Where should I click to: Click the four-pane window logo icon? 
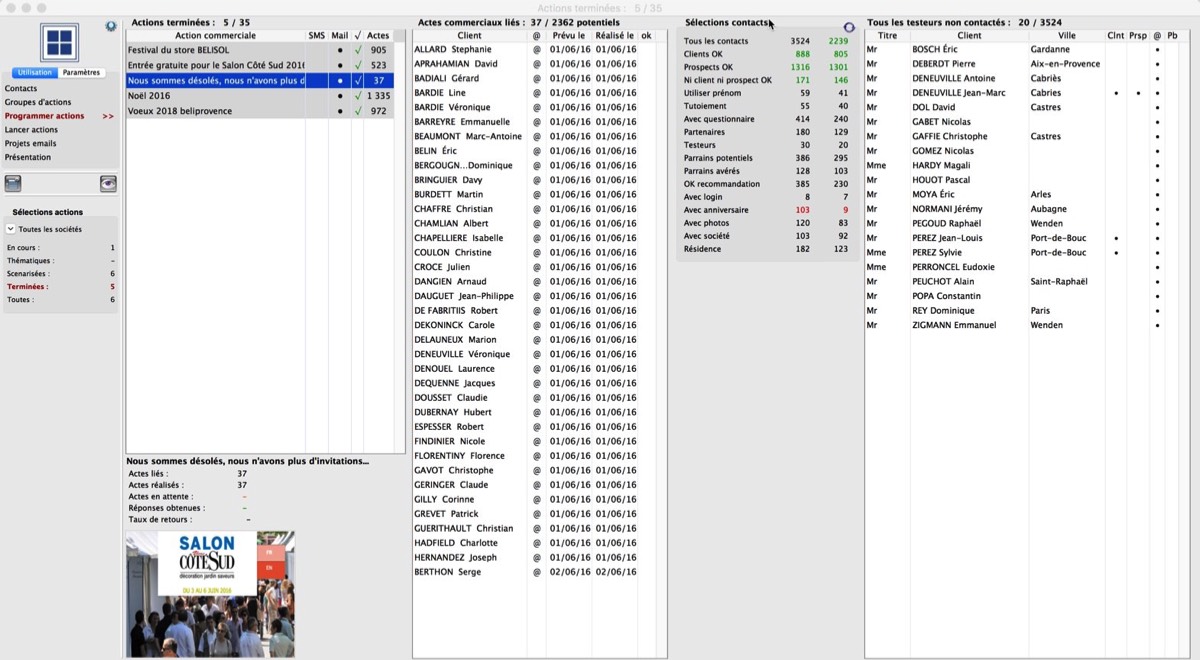pos(59,44)
